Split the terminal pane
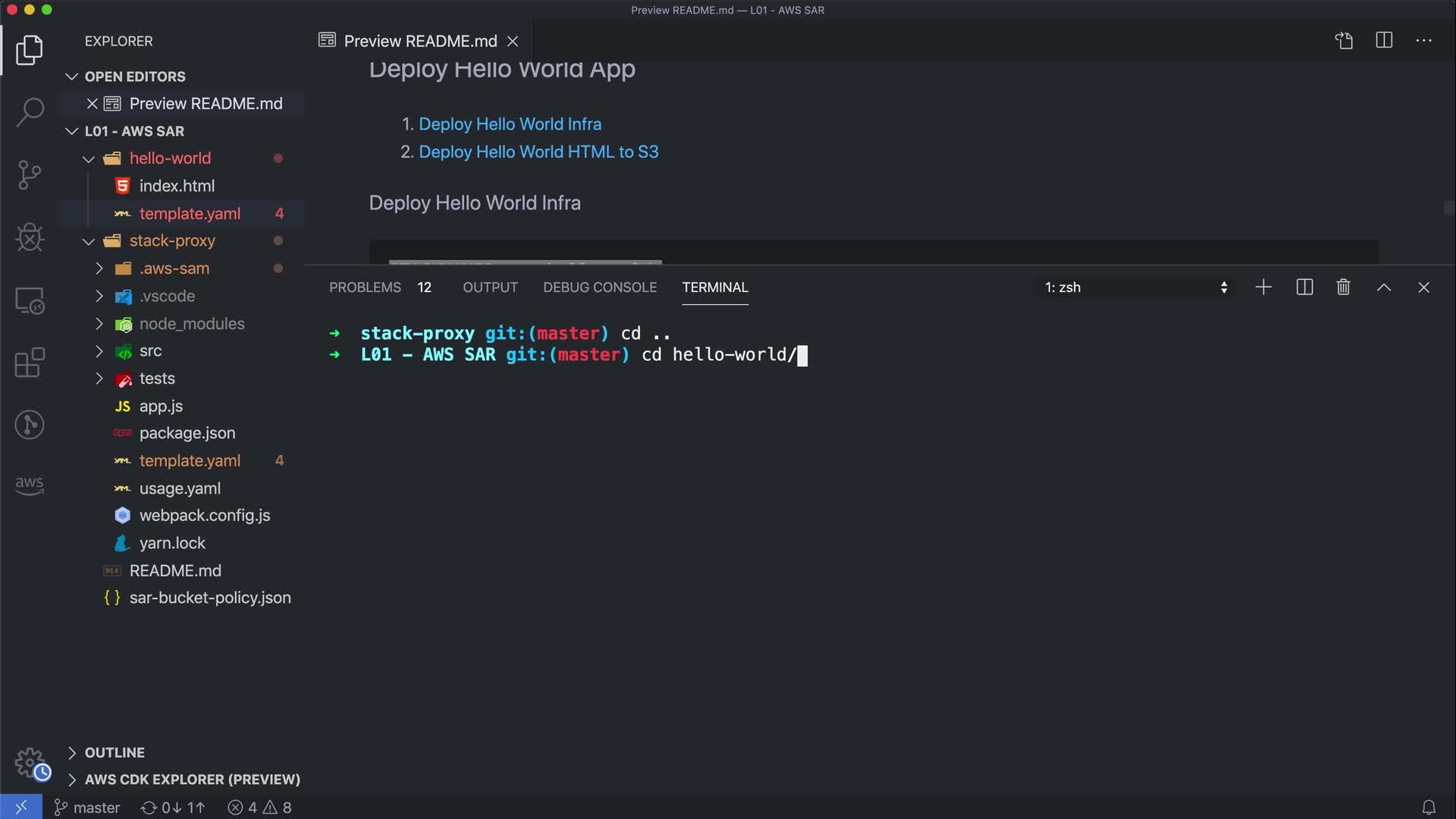Image resolution: width=1456 pixels, height=819 pixels. [1304, 287]
